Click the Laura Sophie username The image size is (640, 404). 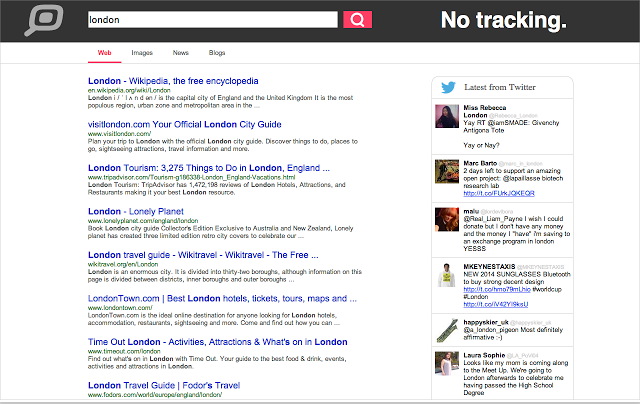tap(484, 355)
